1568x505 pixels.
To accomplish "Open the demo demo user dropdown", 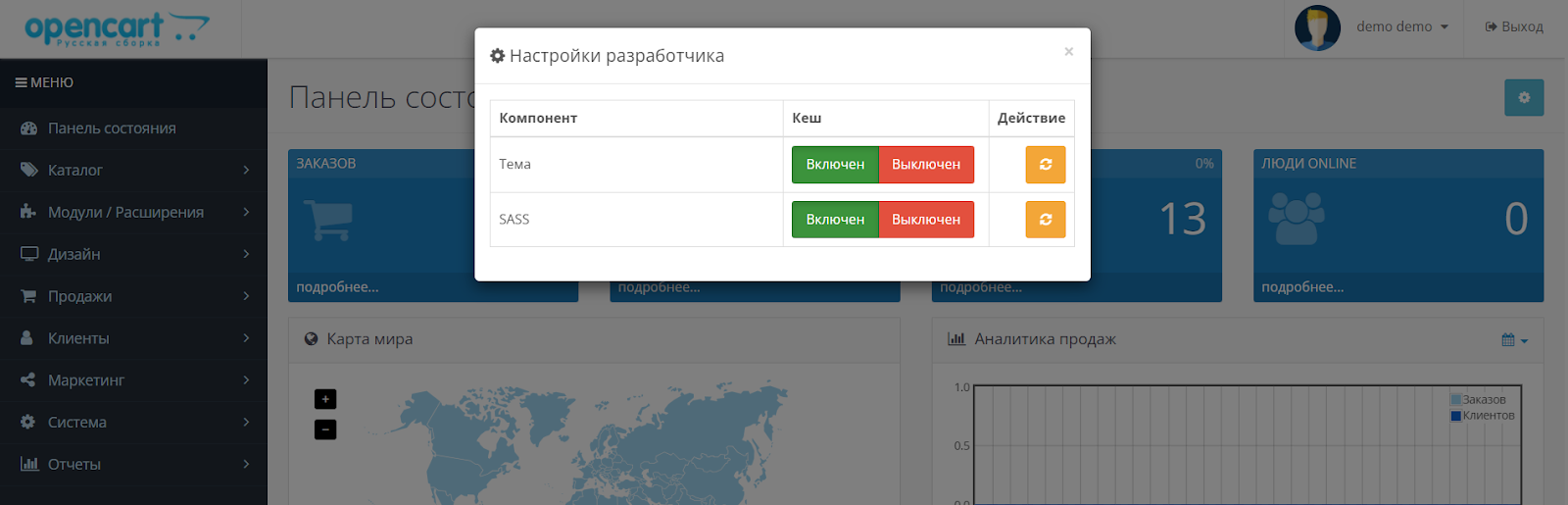I will click(1401, 27).
